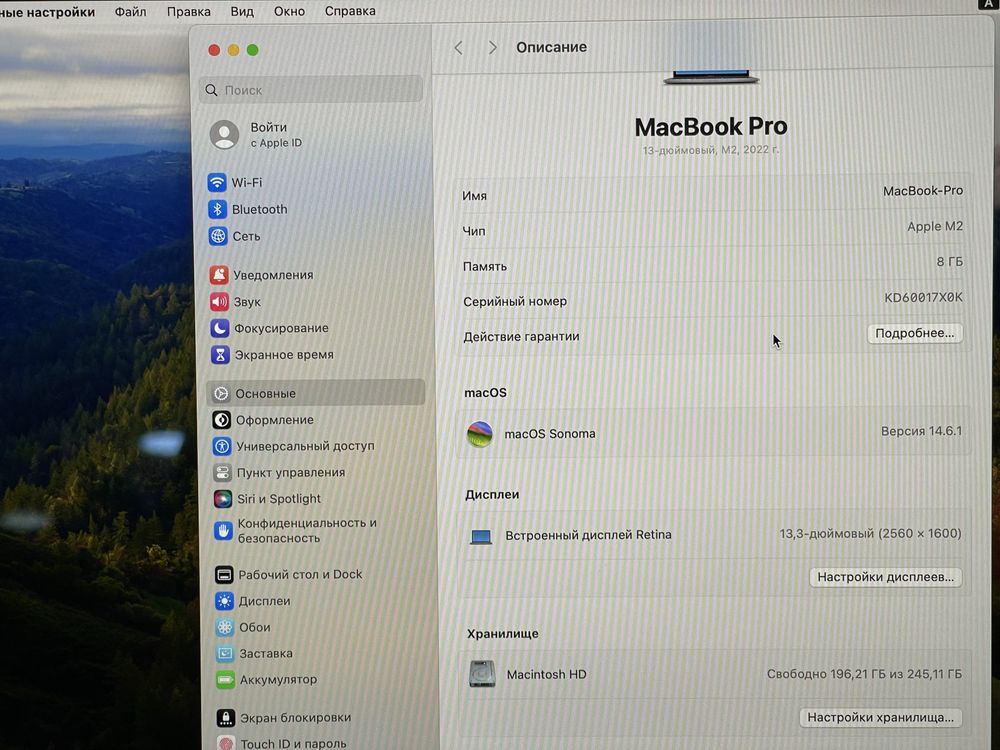Click the green zoom window button
This screenshot has width=1000, height=750.
[x=253, y=50]
